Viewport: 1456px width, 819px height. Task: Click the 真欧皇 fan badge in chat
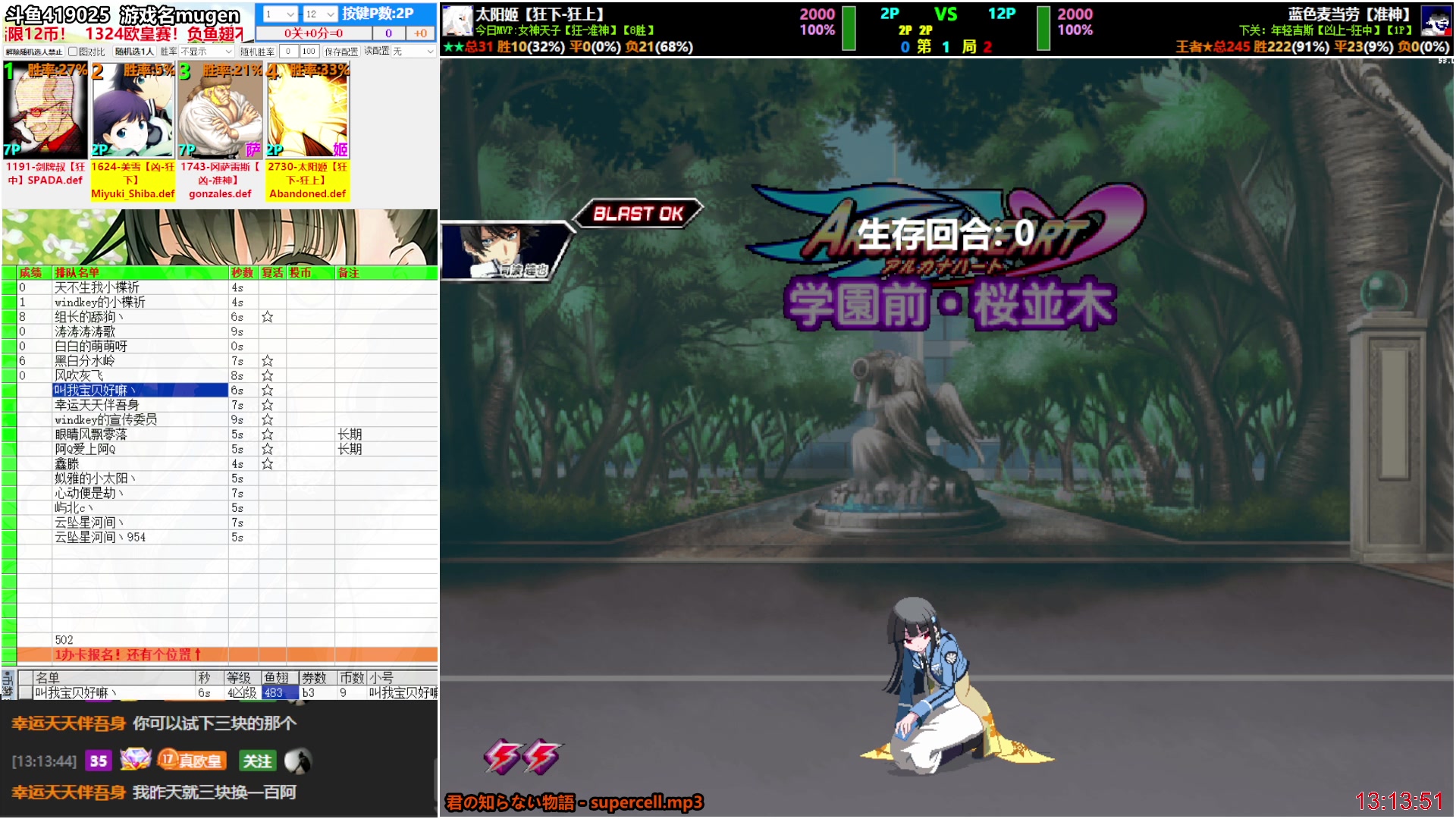(x=191, y=760)
